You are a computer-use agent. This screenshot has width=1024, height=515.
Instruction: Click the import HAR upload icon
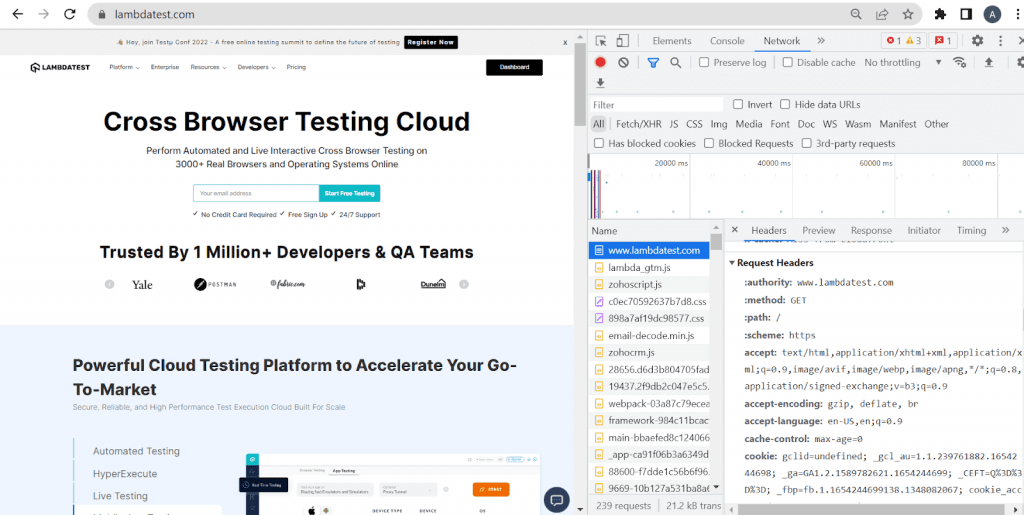989,62
